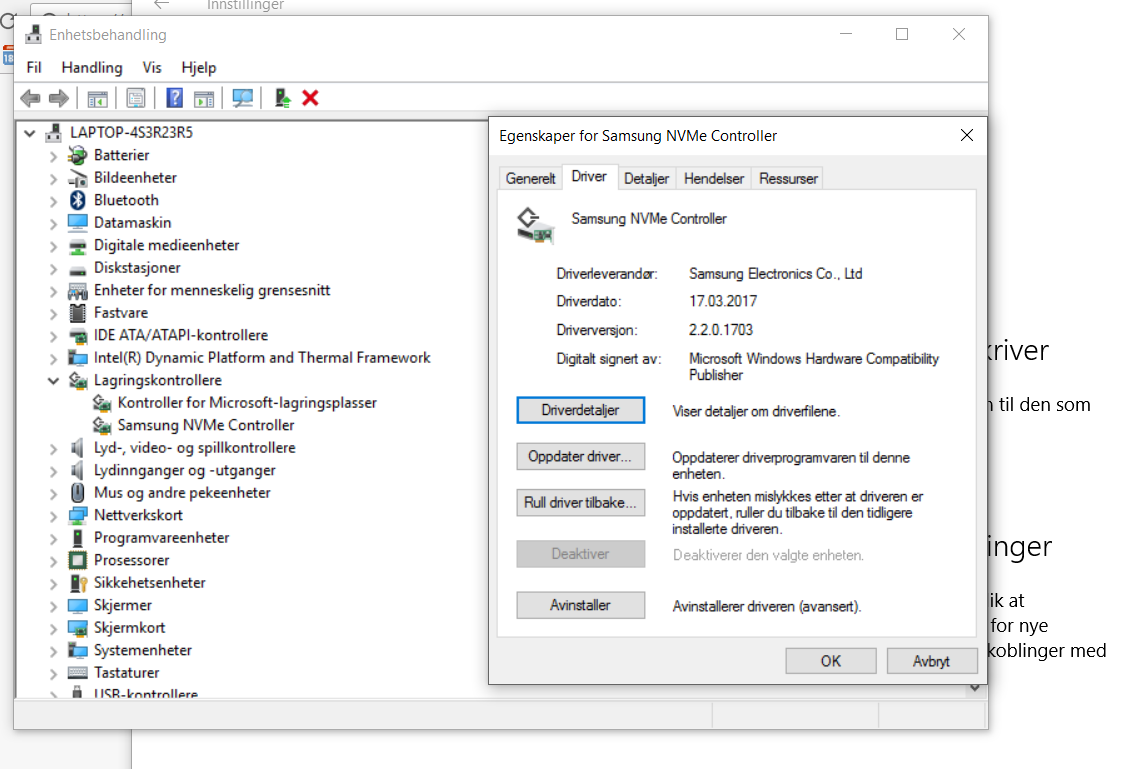This screenshot has height=769, width=1123.
Task: Click the Fastvare chip icon
Action: [x=77, y=313]
